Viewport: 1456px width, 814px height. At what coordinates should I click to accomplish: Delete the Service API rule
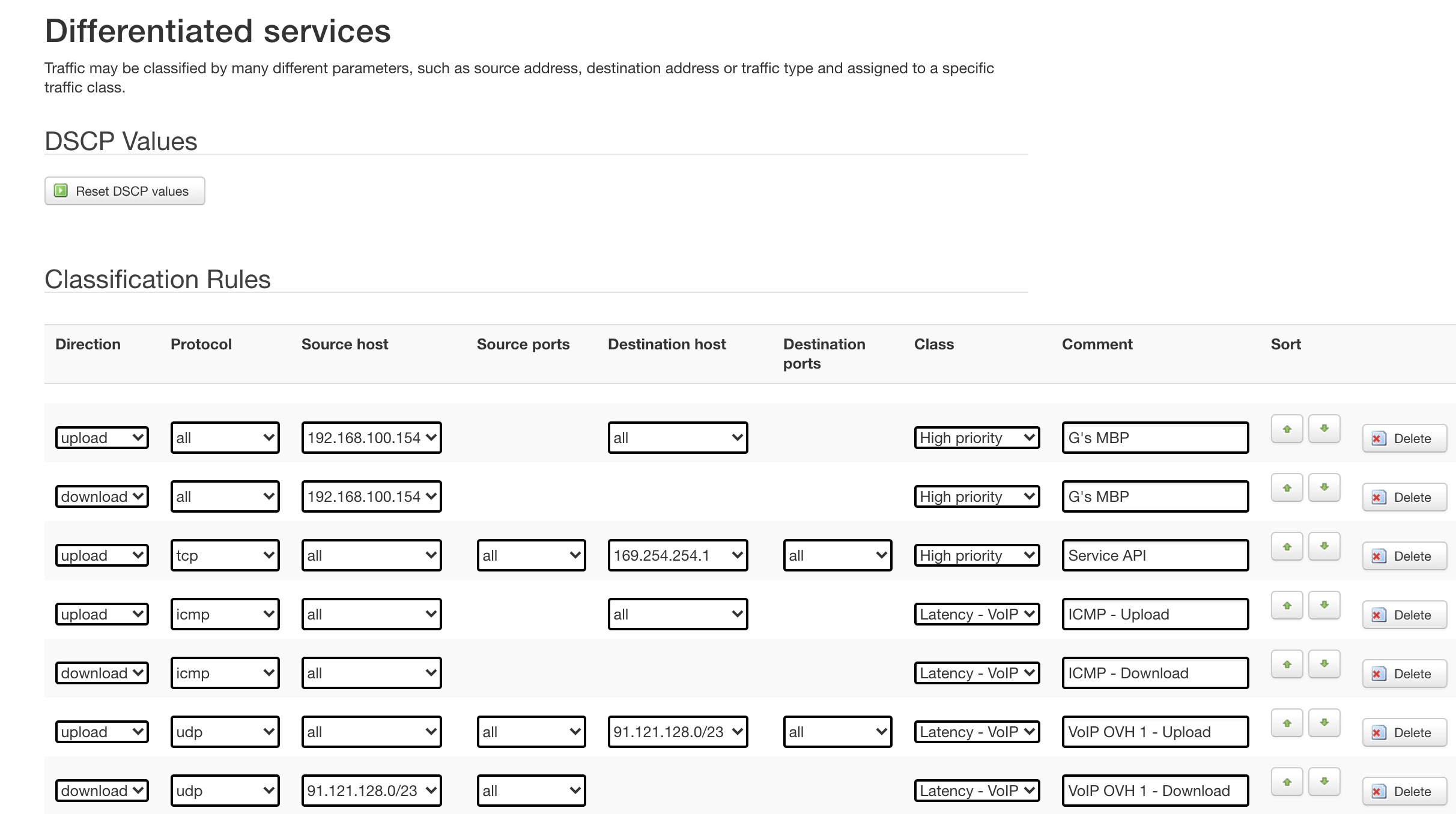(x=1404, y=556)
